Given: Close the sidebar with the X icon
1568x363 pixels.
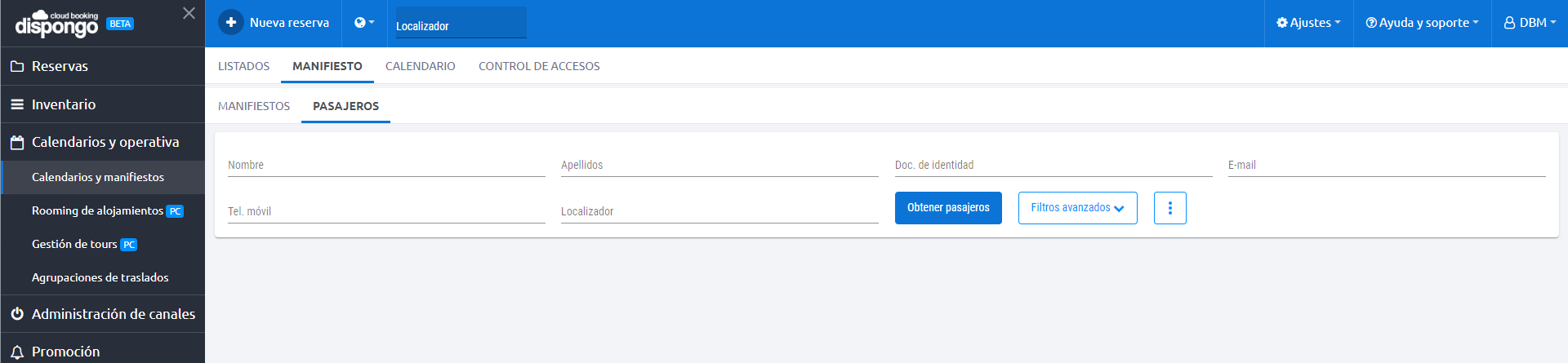Looking at the screenshot, I should click(189, 13).
